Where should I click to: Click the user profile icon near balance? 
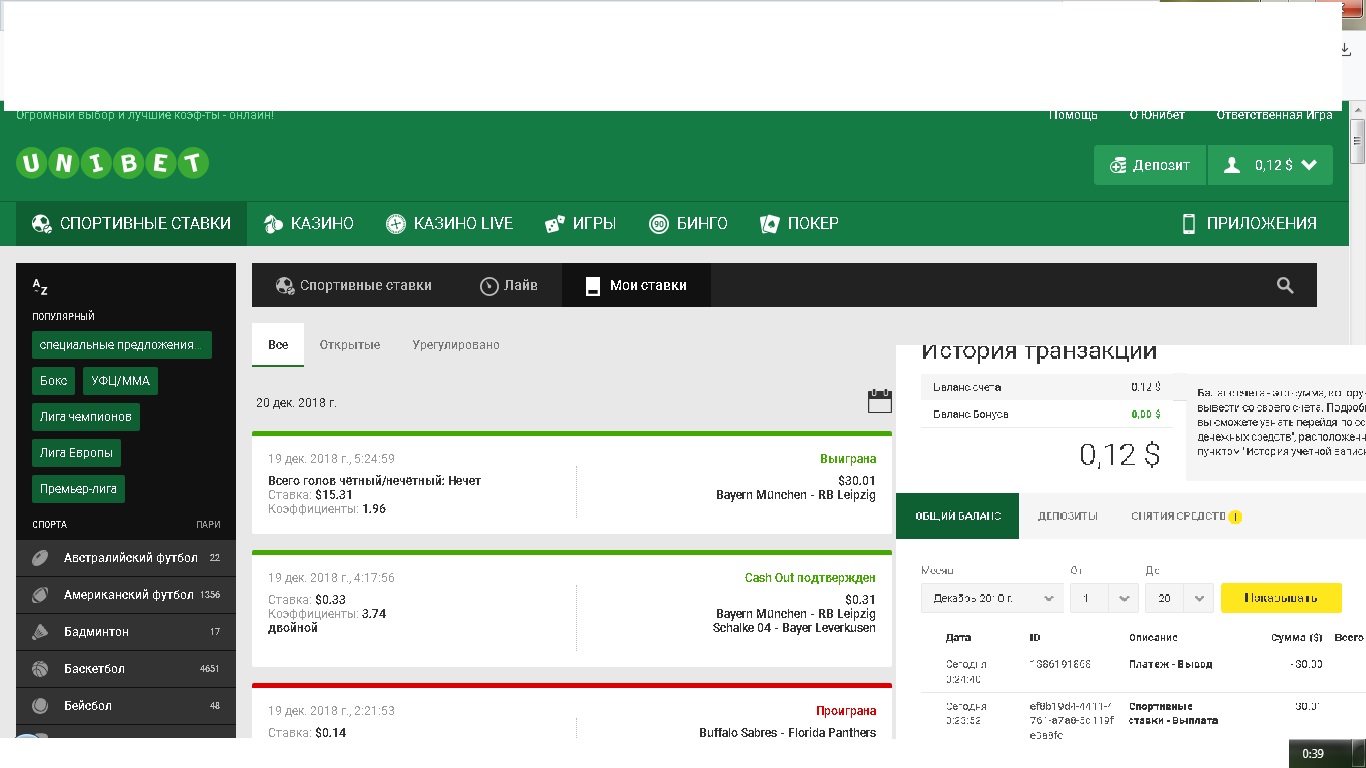click(x=1233, y=165)
